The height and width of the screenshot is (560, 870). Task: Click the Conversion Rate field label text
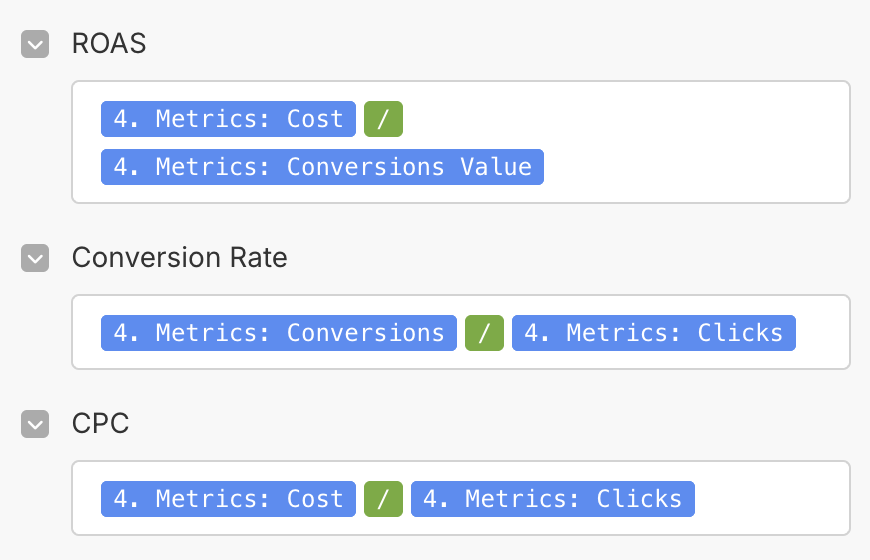click(179, 258)
